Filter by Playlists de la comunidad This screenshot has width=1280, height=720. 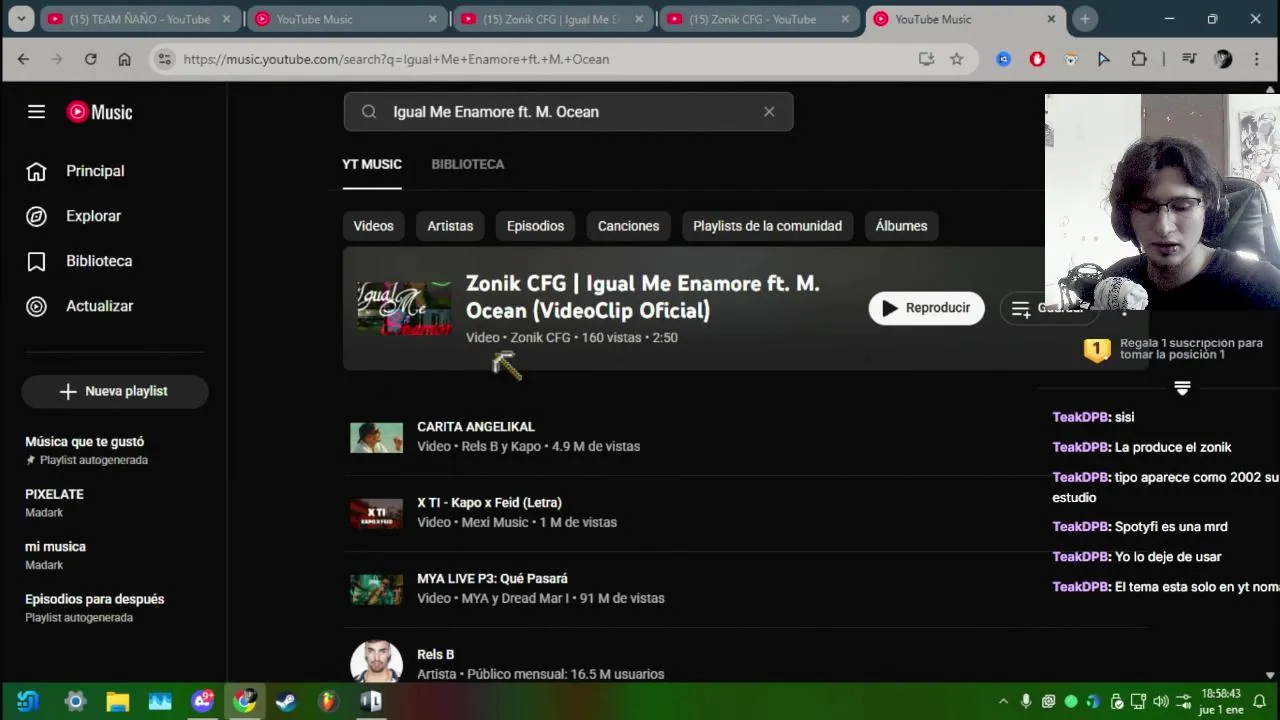tap(767, 226)
